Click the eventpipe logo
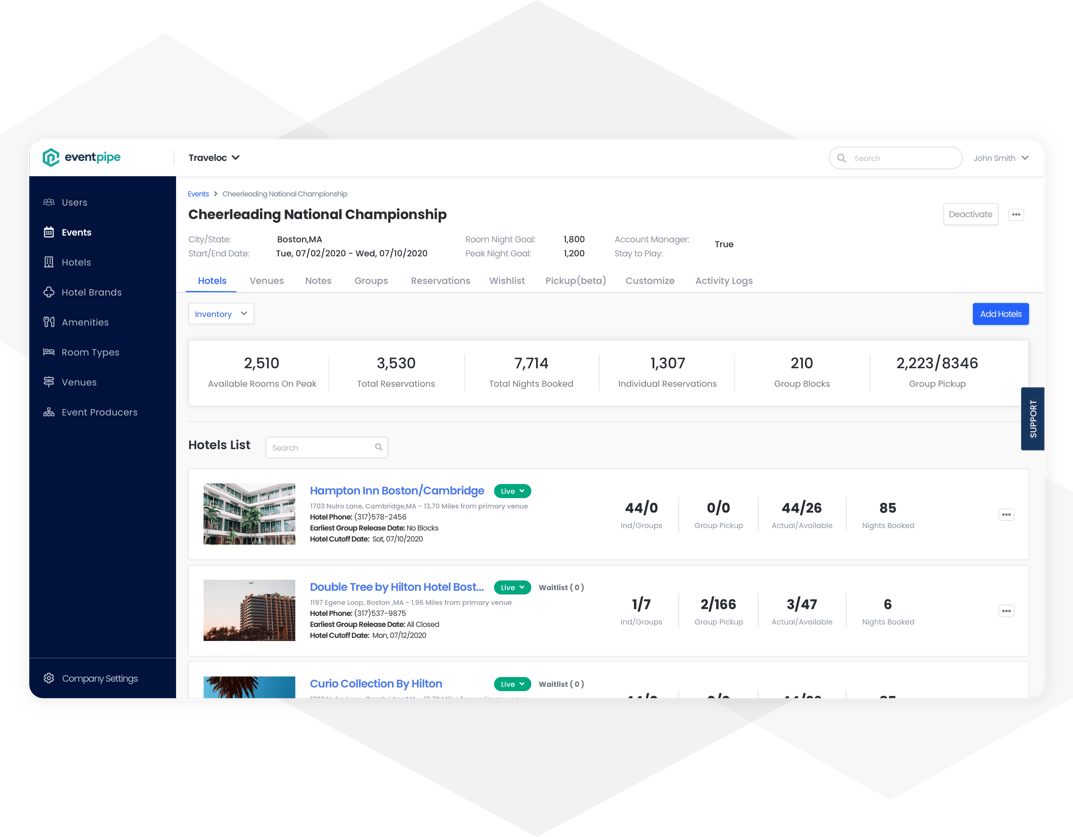1073x837 pixels. (x=81, y=157)
